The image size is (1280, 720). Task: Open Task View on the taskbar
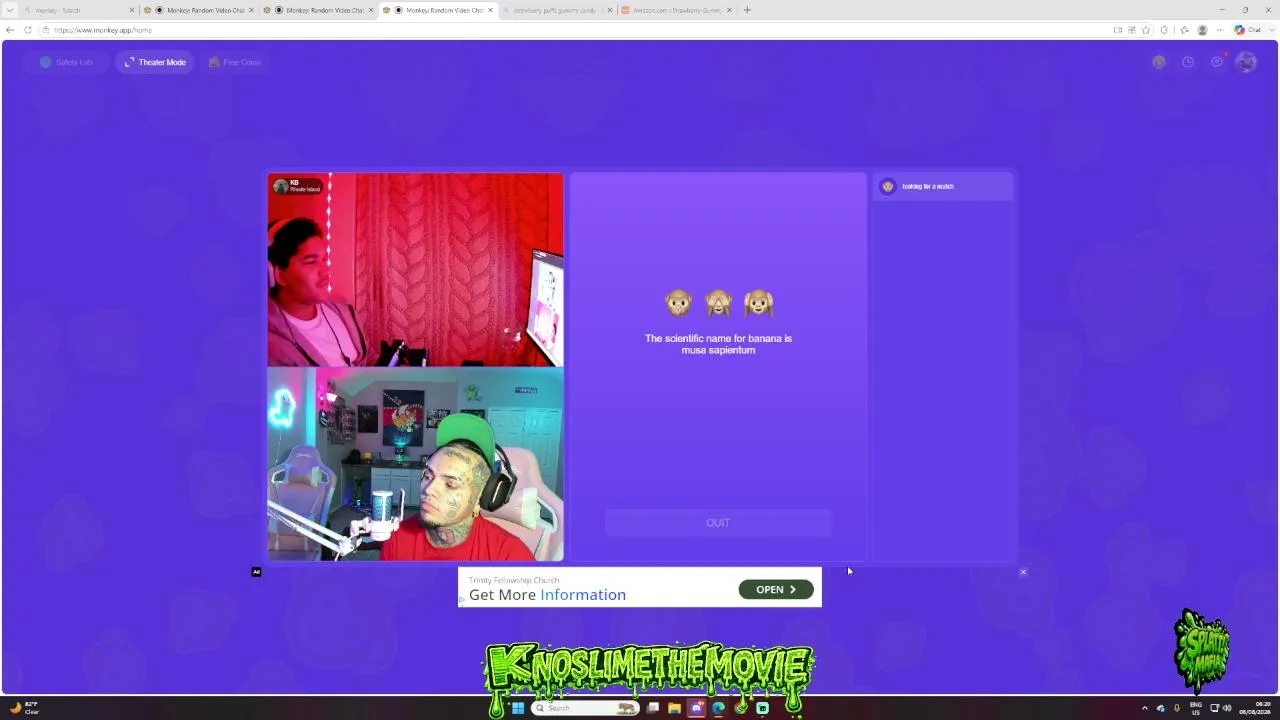(653, 708)
